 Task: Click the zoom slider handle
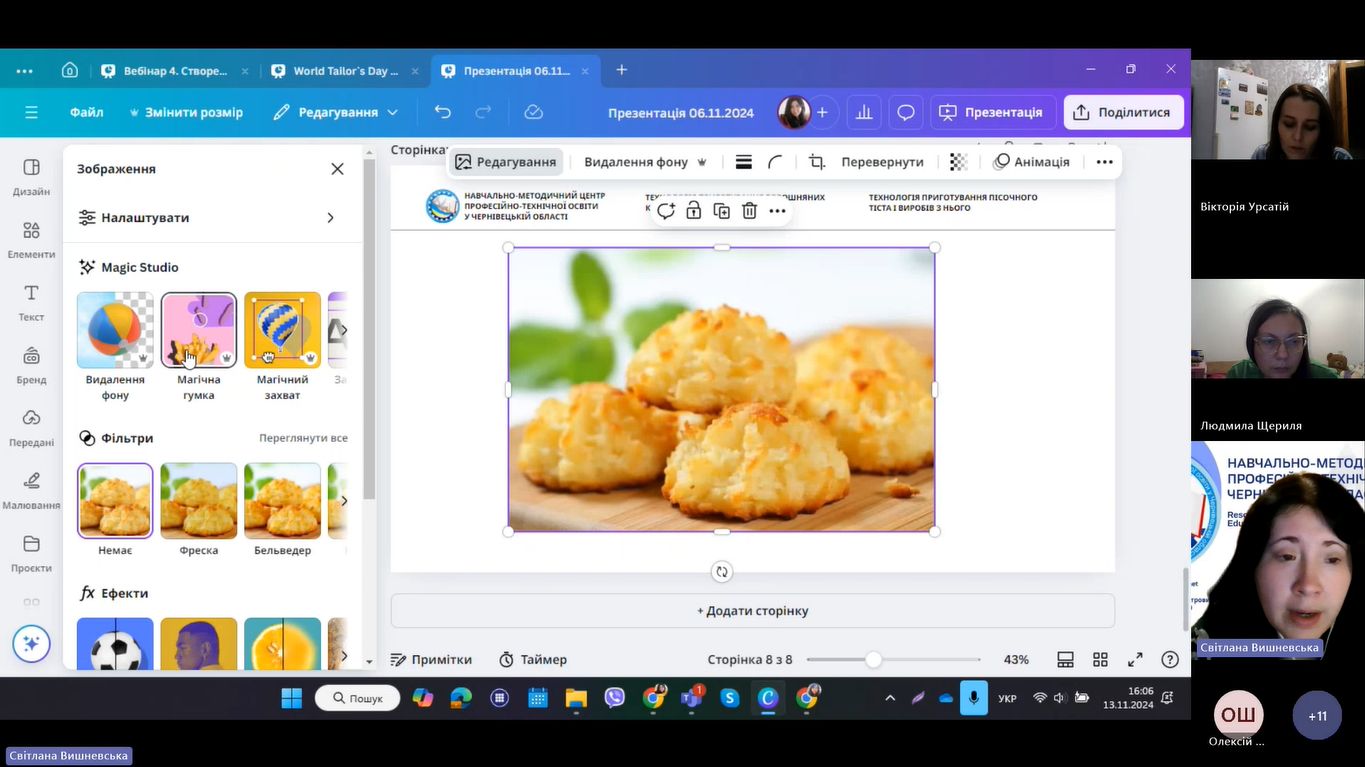[x=873, y=660]
